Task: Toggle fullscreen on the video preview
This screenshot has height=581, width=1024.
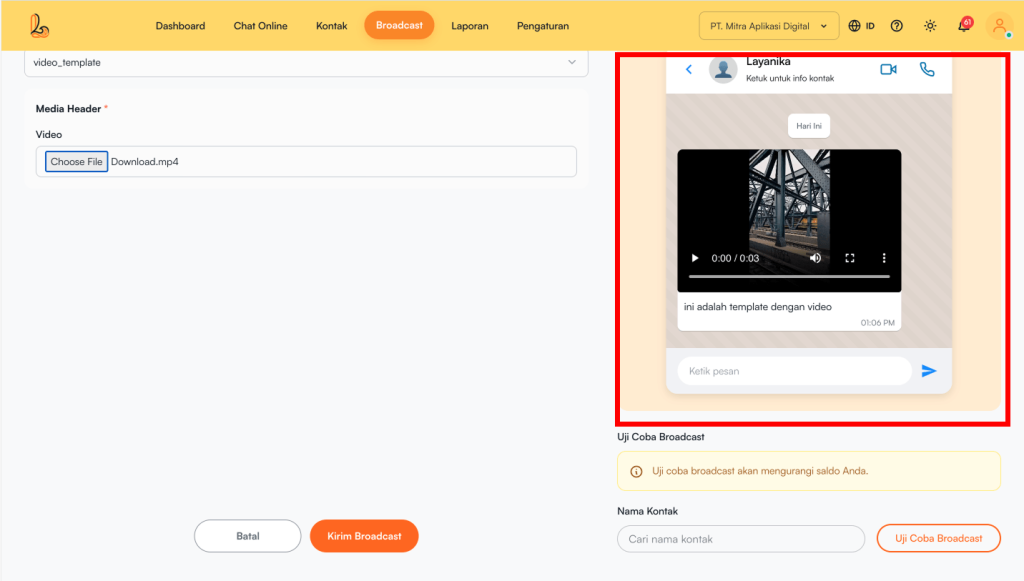Action: (850, 258)
